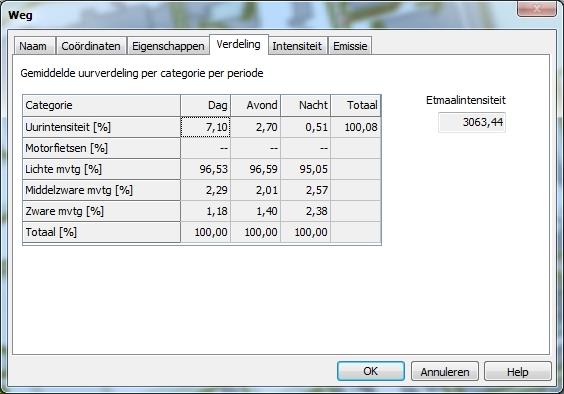Select Totaal row Dag value 100,00
Viewport: 564px width, 394px height.
point(205,232)
